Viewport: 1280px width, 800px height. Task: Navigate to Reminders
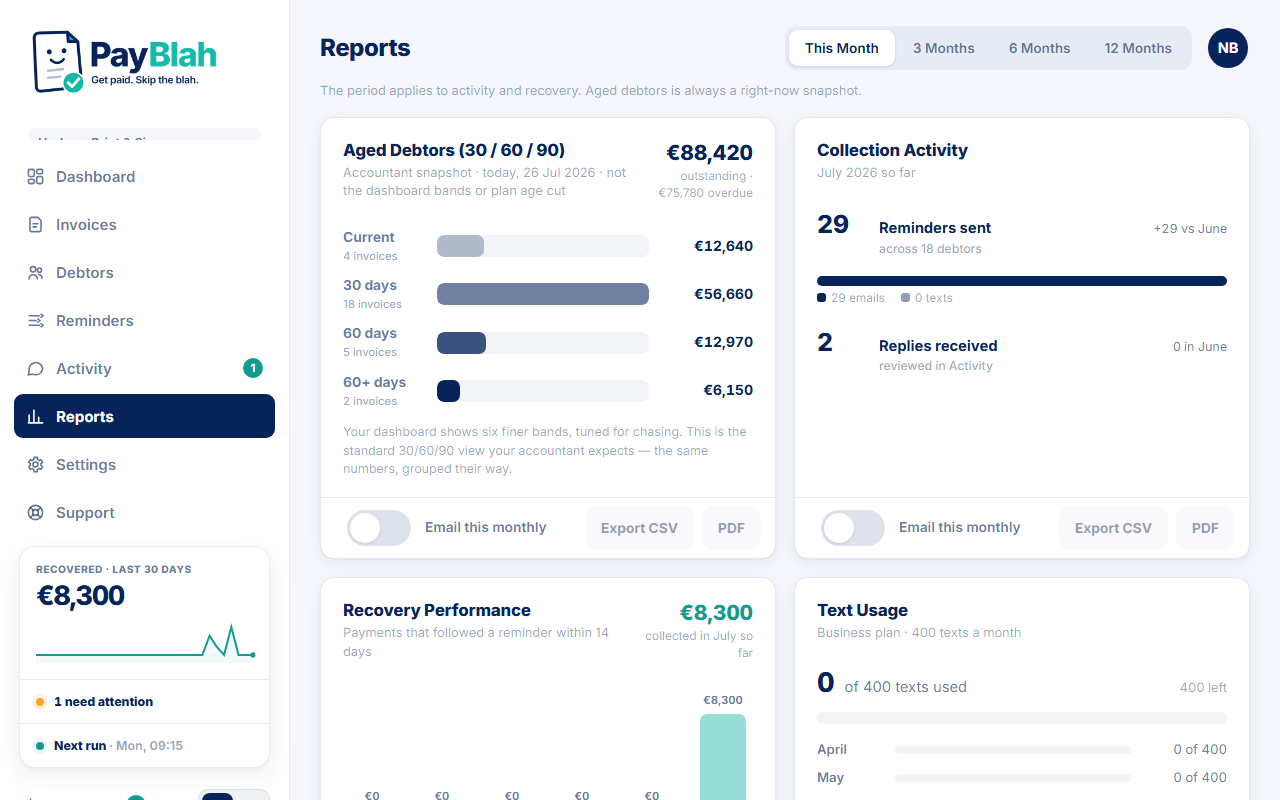tap(144, 321)
